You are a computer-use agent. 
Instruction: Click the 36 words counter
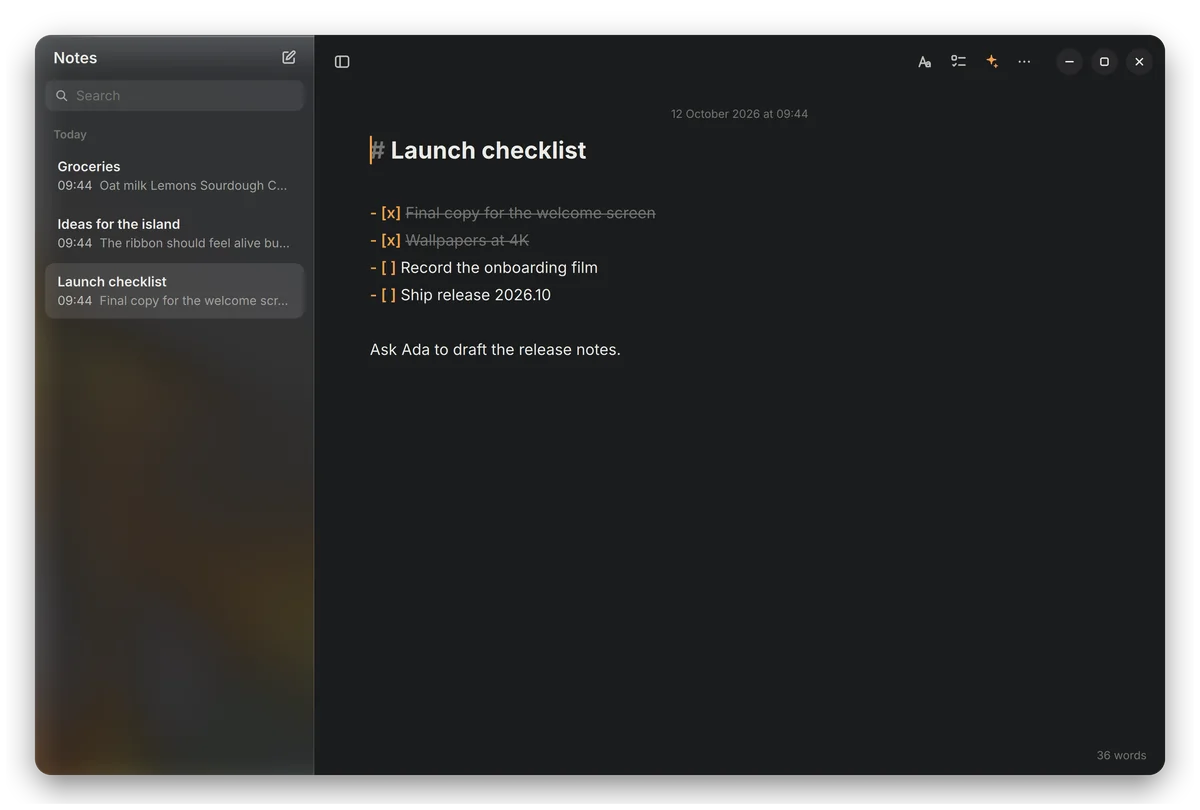pyautogui.click(x=1121, y=756)
